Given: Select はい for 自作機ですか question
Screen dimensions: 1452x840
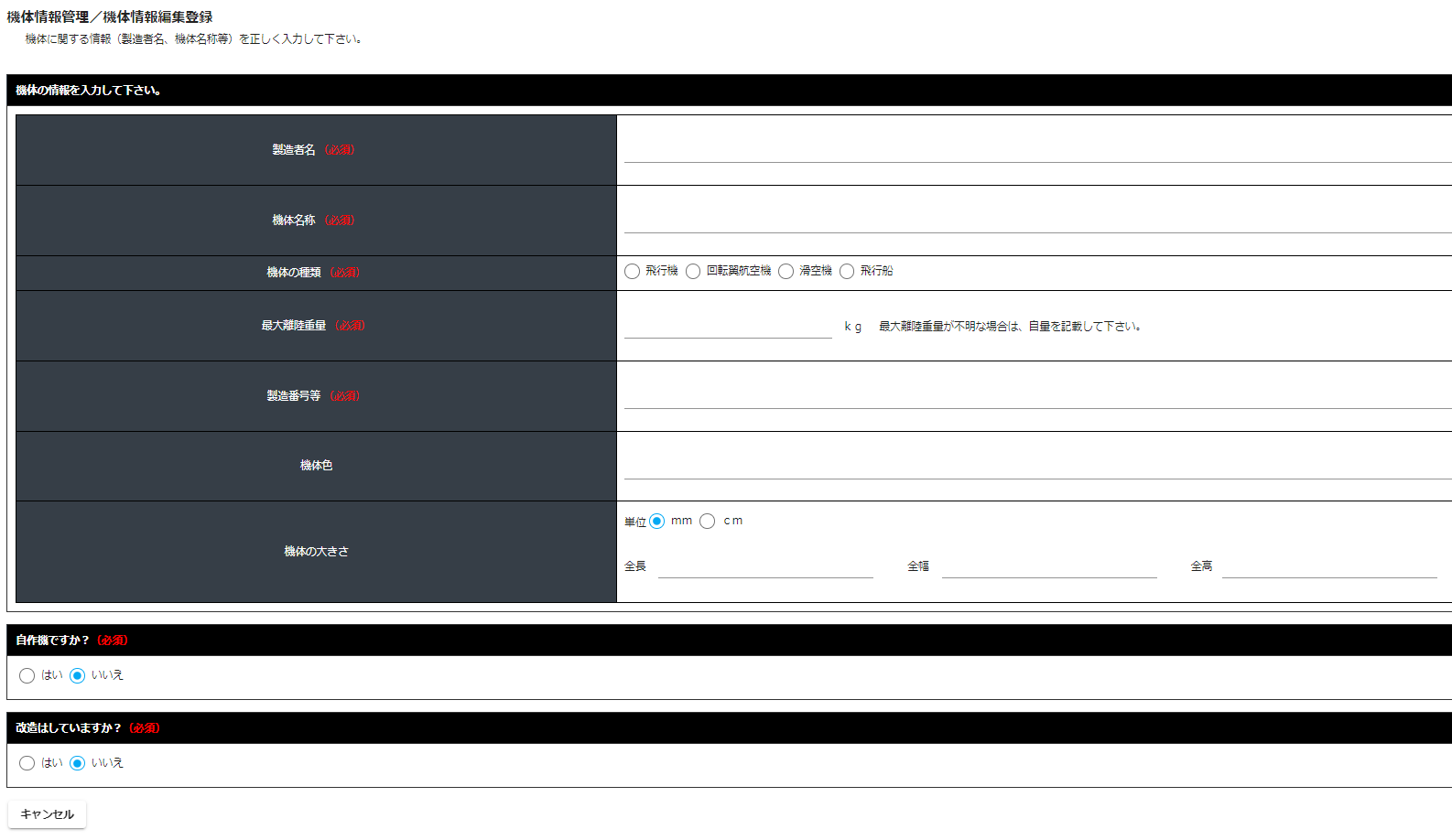Looking at the screenshot, I should pyautogui.click(x=27, y=675).
